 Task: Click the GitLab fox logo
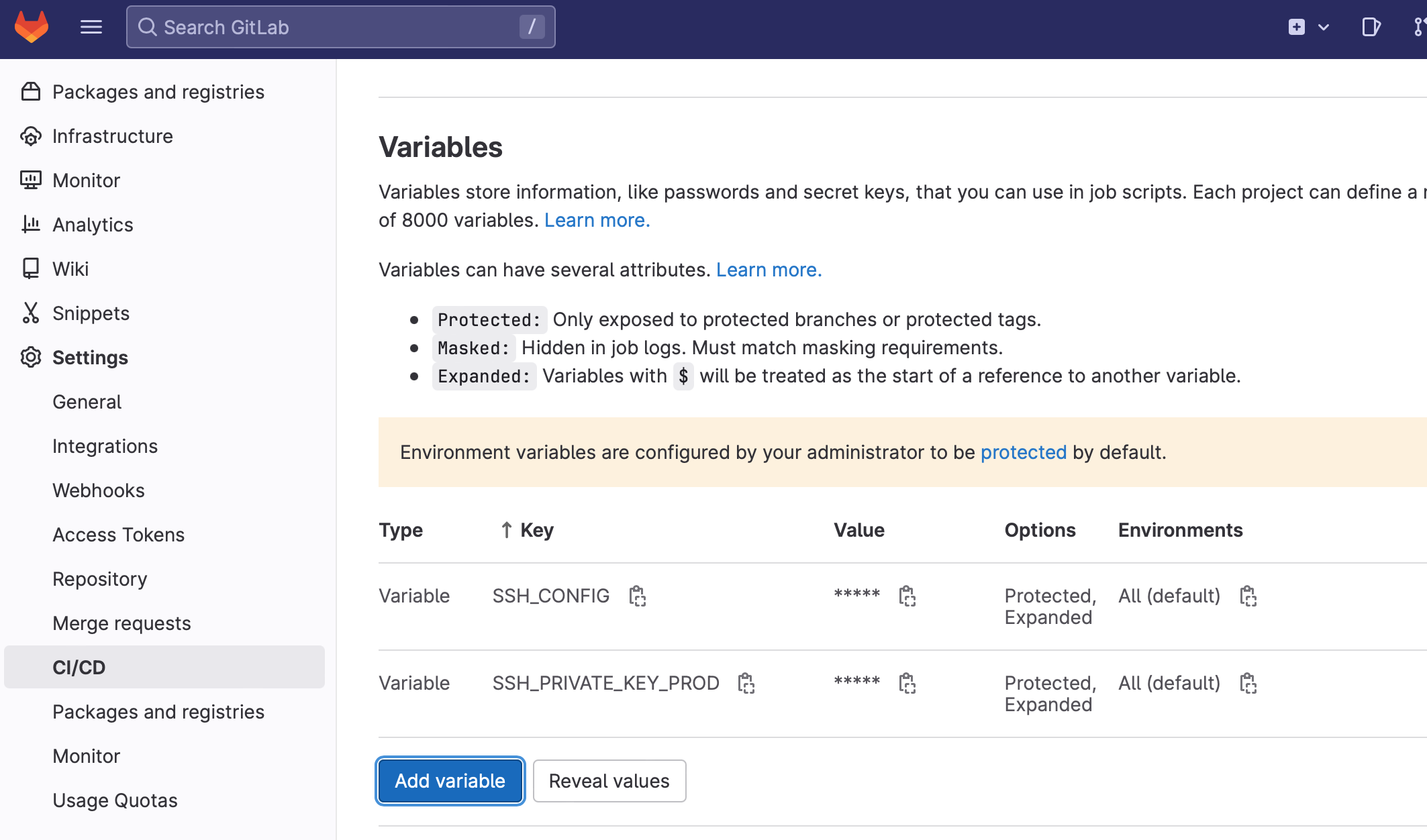pyautogui.click(x=32, y=27)
